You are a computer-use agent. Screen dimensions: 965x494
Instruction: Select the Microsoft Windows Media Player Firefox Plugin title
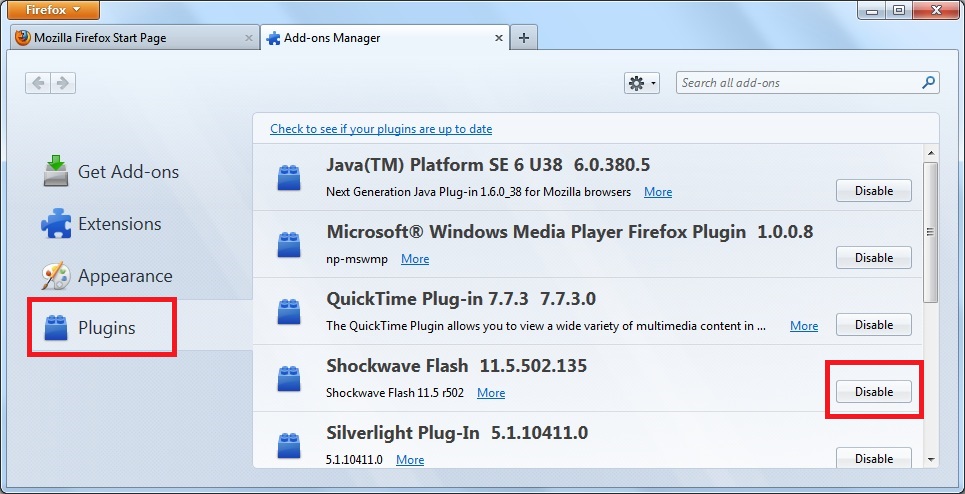(535, 232)
